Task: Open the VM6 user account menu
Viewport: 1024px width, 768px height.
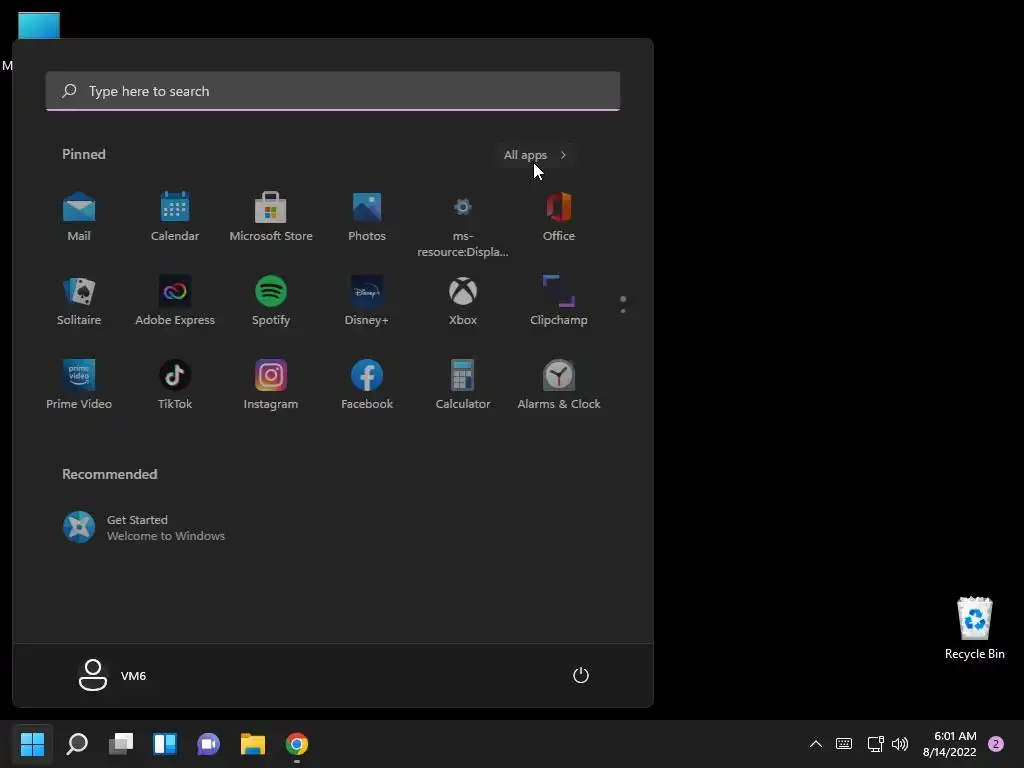Action: pyautogui.click(x=112, y=675)
